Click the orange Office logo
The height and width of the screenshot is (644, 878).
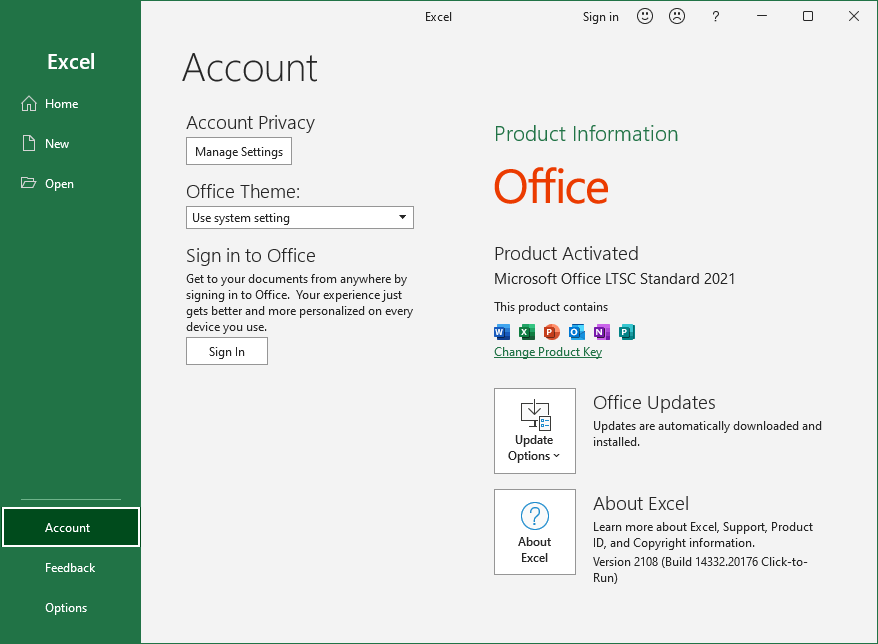coord(551,186)
